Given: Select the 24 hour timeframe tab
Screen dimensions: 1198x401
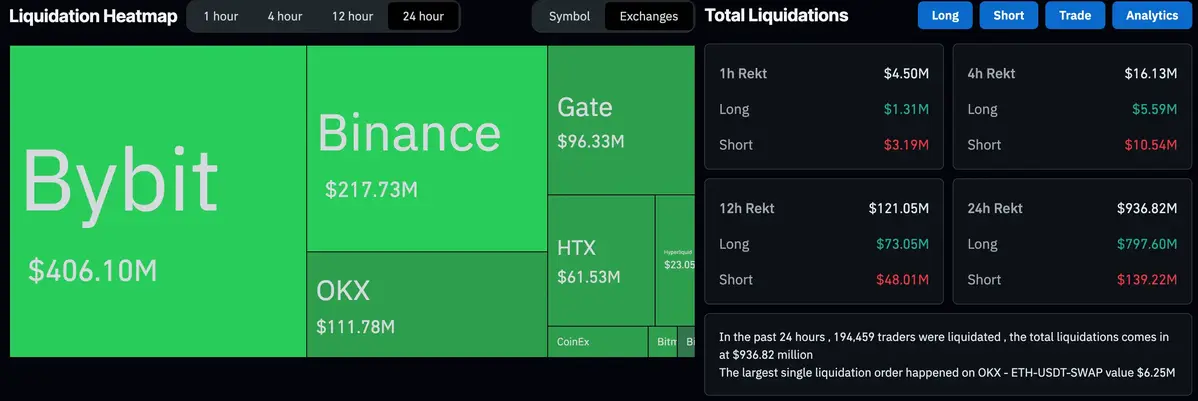Looking at the screenshot, I should coord(423,16).
